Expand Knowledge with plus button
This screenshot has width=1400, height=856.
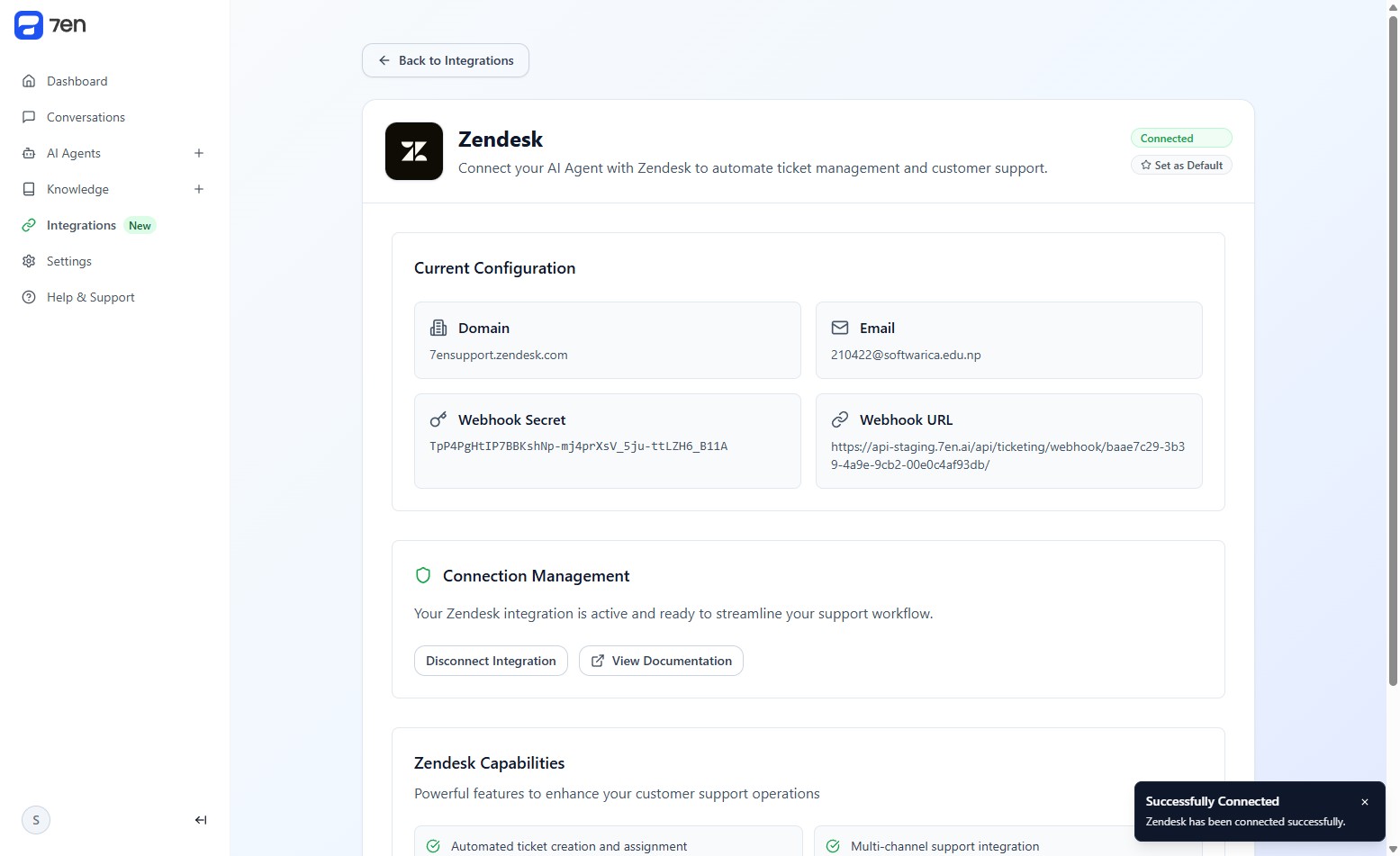coord(199,189)
